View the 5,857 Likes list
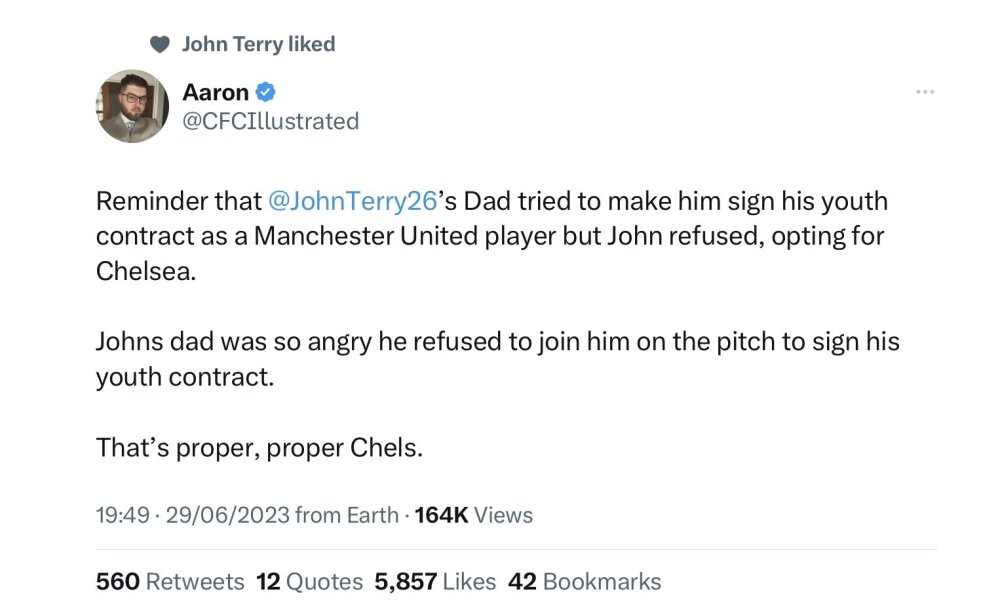This screenshot has width=1000, height=604. pyautogui.click(x=435, y=582)
